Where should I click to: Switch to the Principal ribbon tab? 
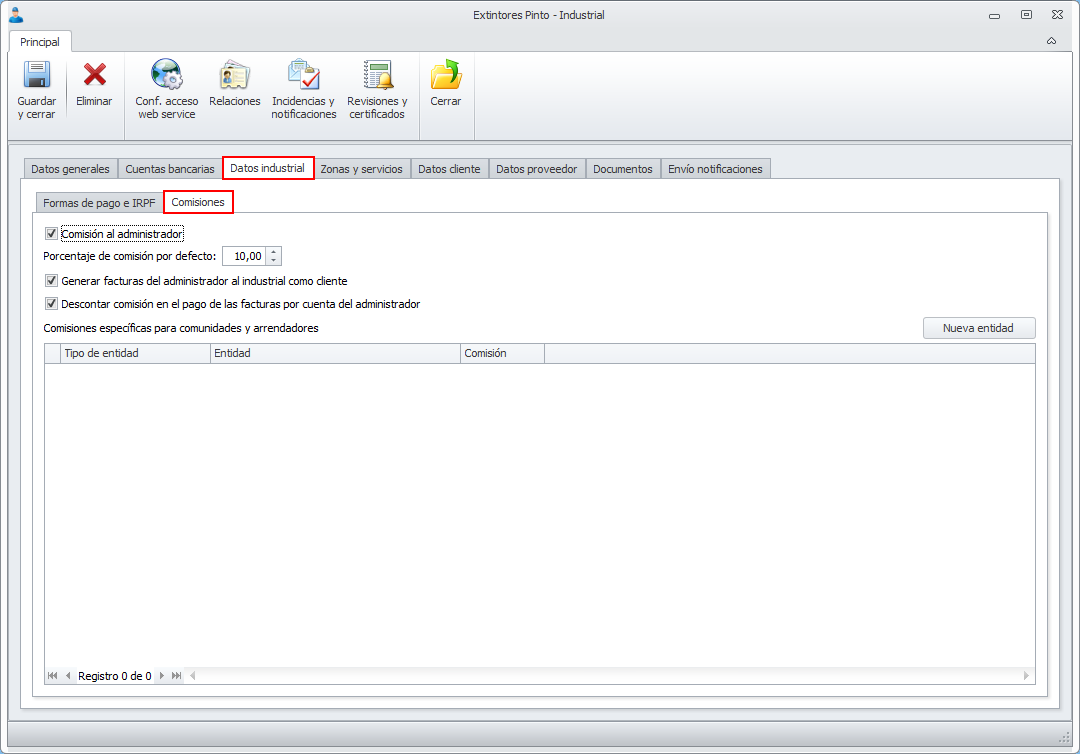(x=40, y=42)
